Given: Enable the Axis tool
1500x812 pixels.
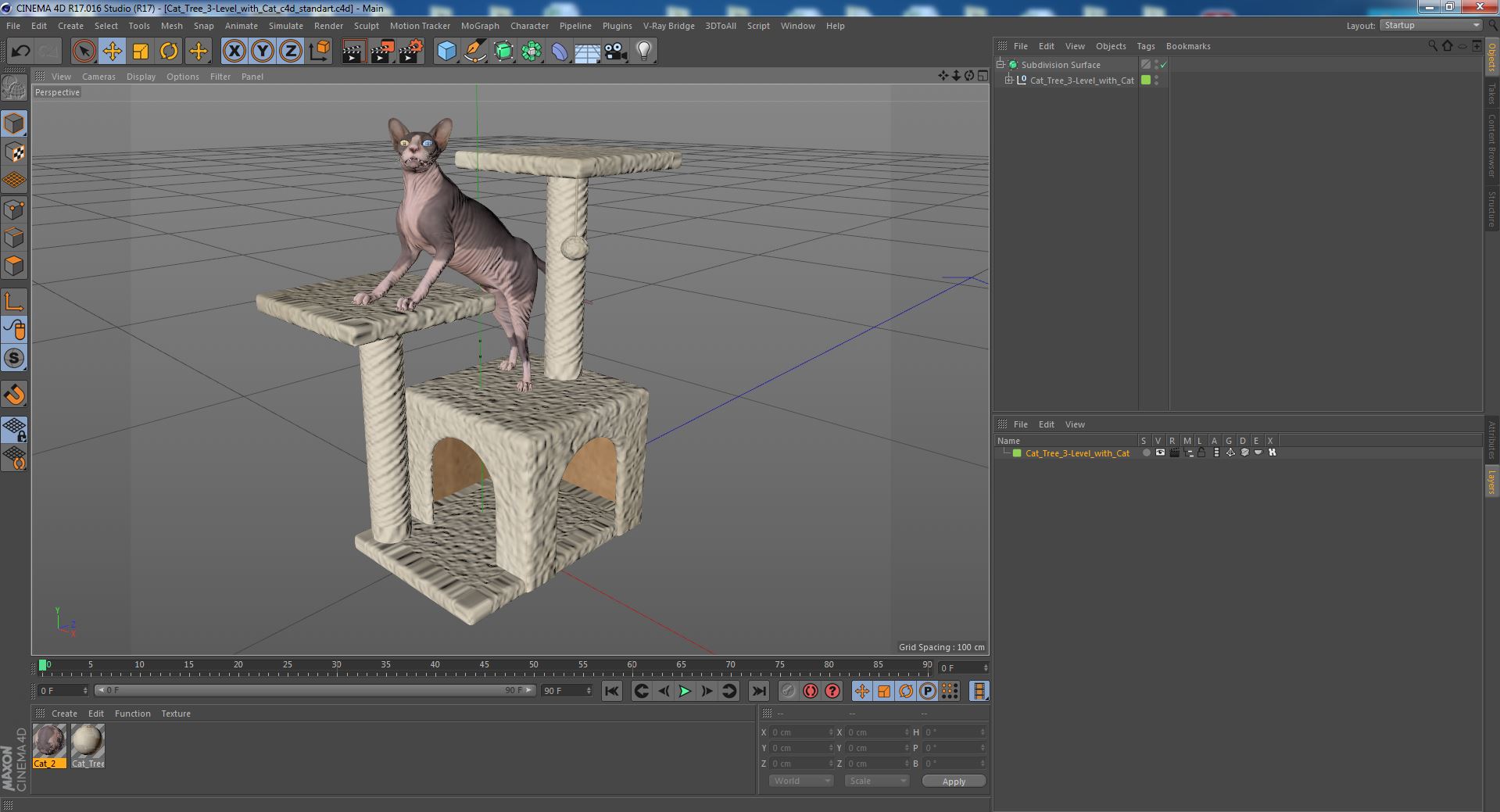Looking at the screenshot, I should (x=14, y=302).
